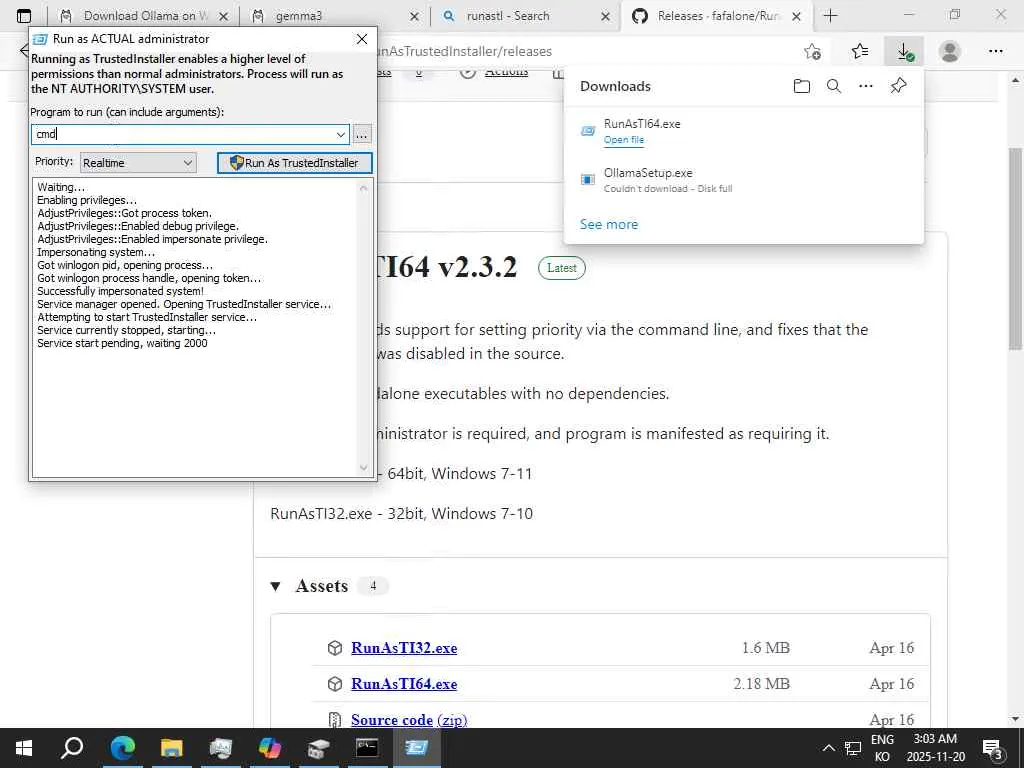Open File Explorer from the taskbar
Viewport: 1024px width, 768px height.
click(x=171, y=748)
